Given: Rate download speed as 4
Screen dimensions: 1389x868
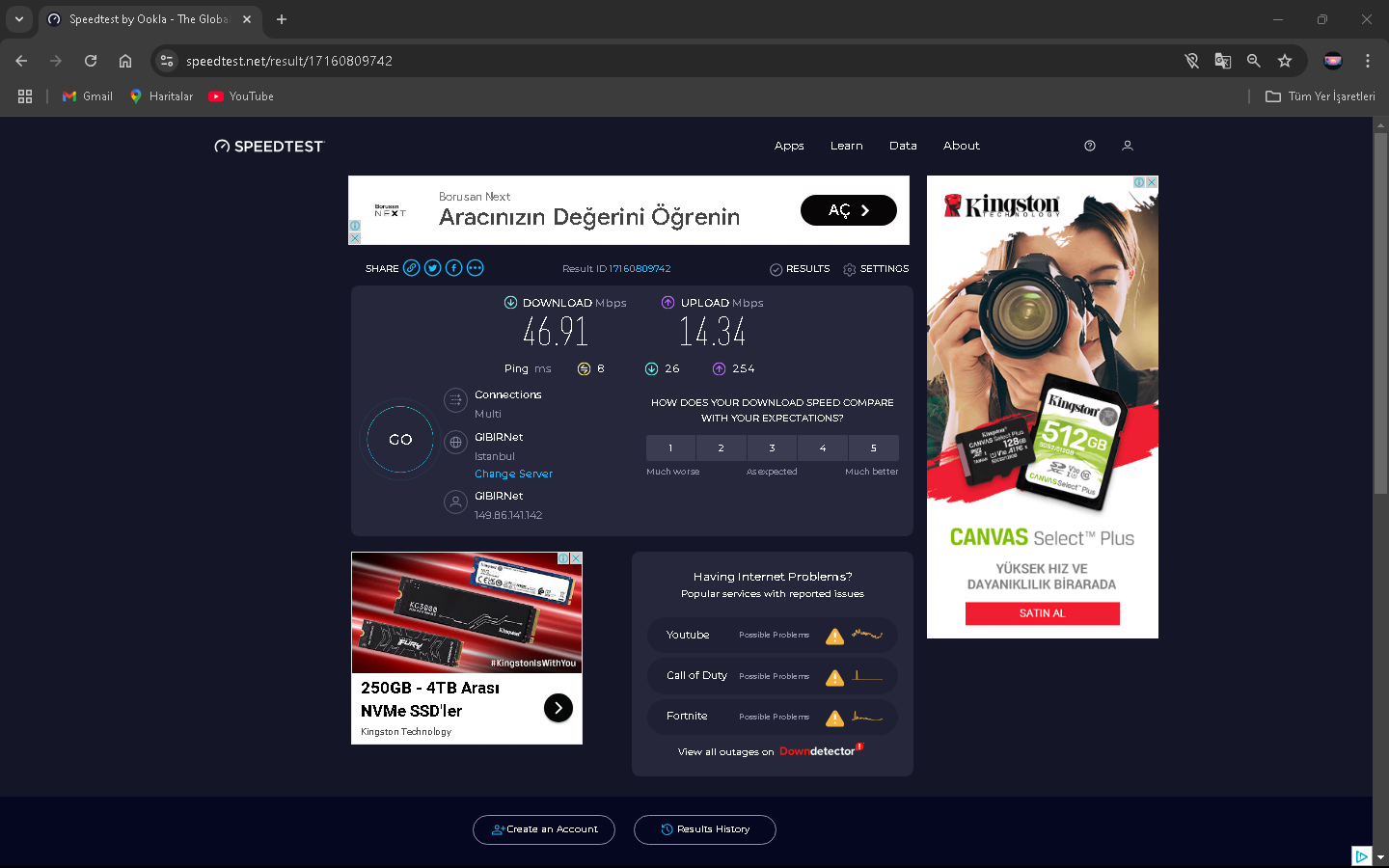Looking at the screenshot, I should [823, 448].
